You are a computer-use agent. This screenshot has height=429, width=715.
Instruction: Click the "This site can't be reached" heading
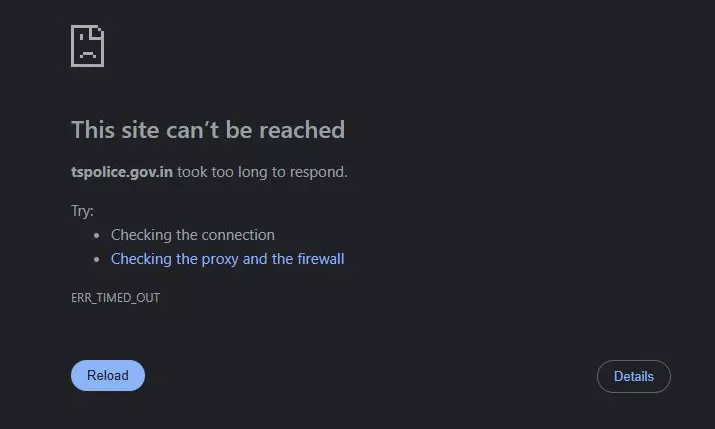pos(208,130)
